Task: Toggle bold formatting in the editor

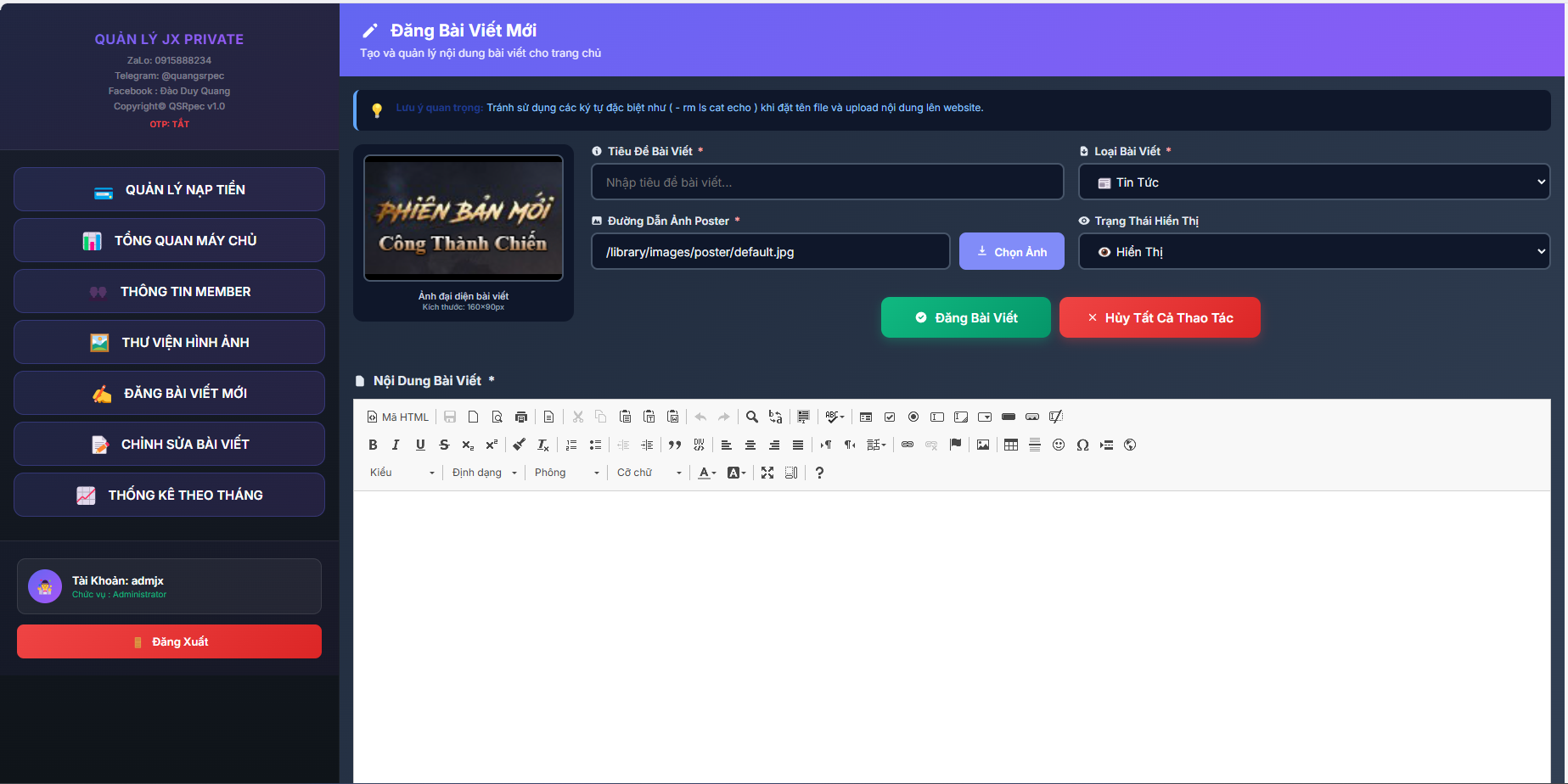Action: click(x=373, y=445)
